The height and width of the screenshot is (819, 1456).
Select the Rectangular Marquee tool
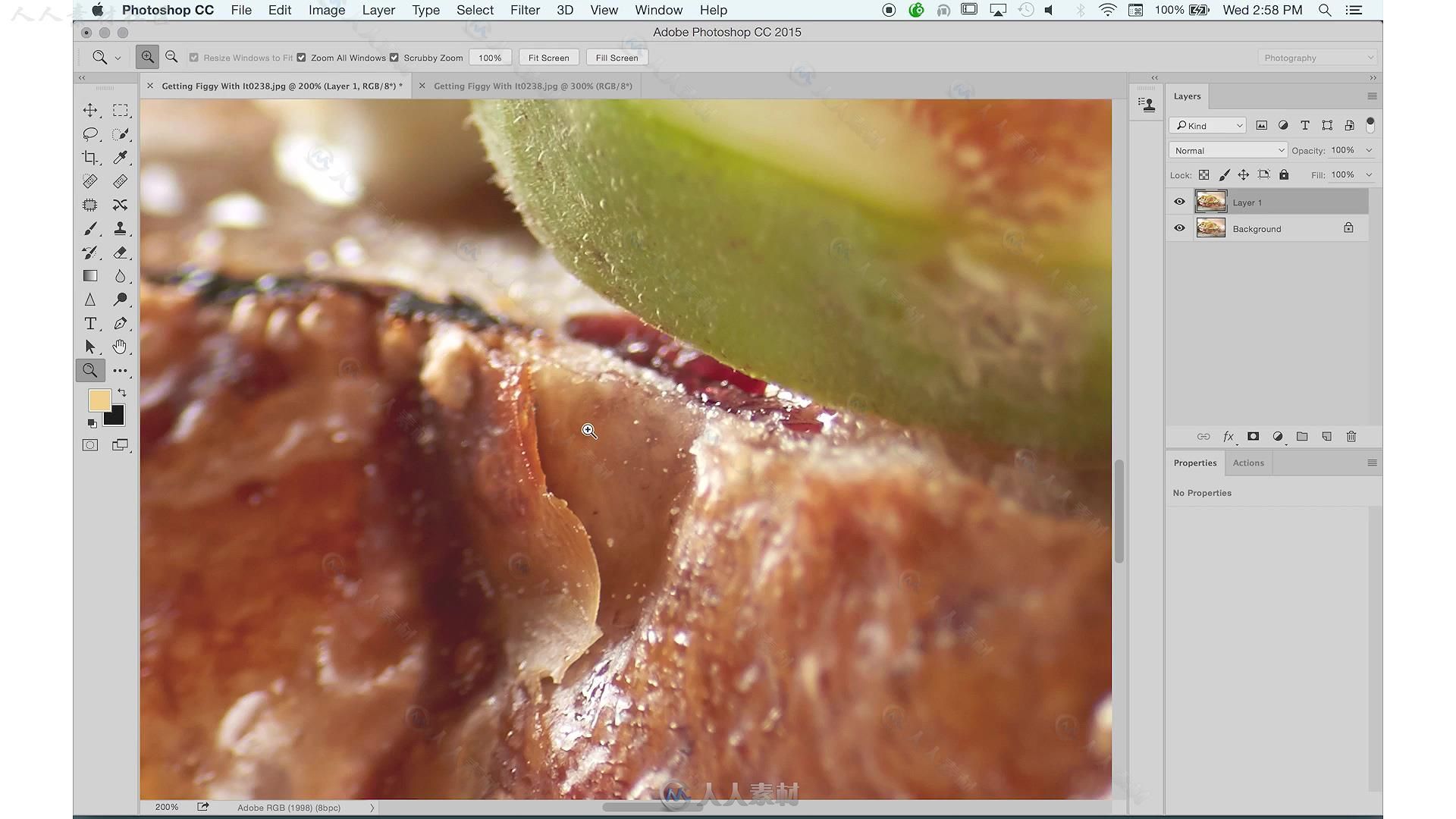point(120,109)
